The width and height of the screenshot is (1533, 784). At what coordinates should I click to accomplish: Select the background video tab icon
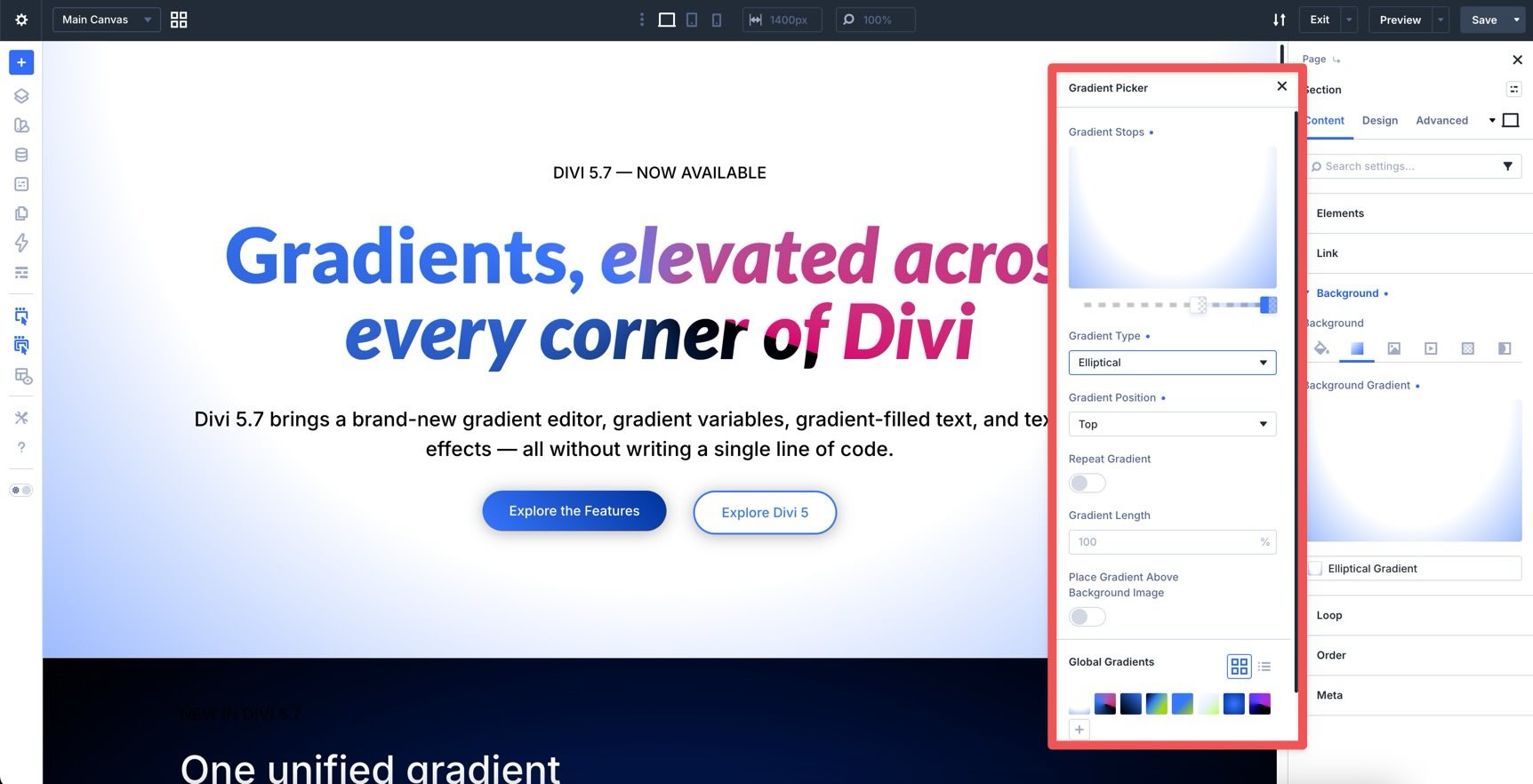click(1430, 348)
